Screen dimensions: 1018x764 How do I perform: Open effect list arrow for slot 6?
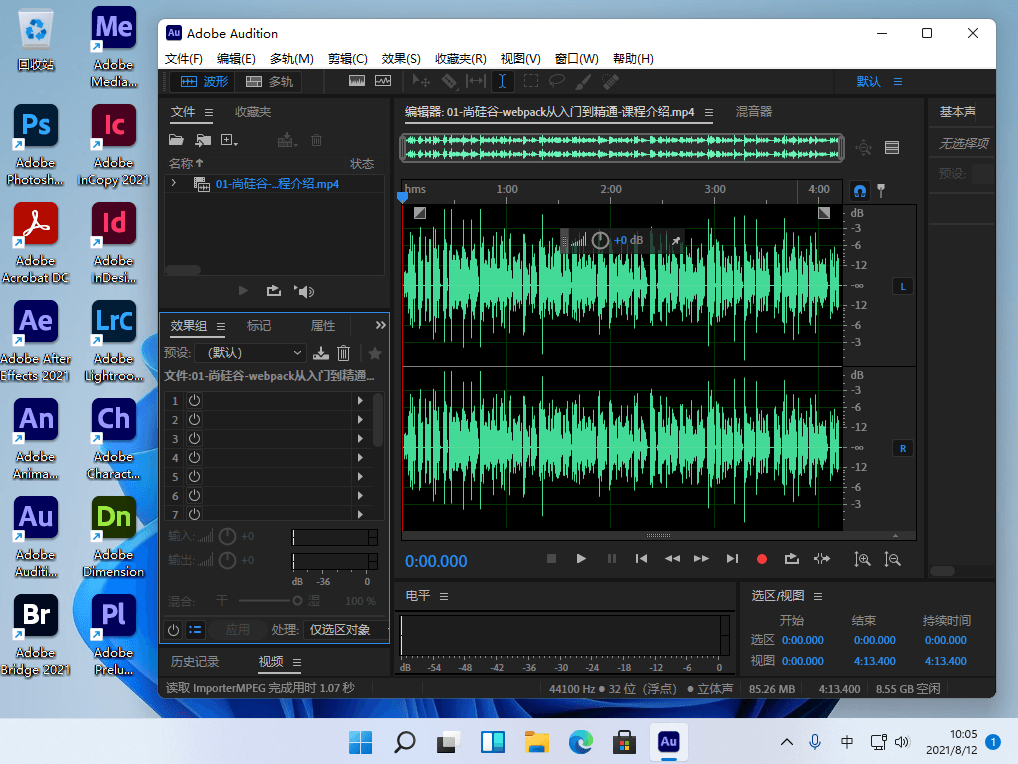coord(360,495)
